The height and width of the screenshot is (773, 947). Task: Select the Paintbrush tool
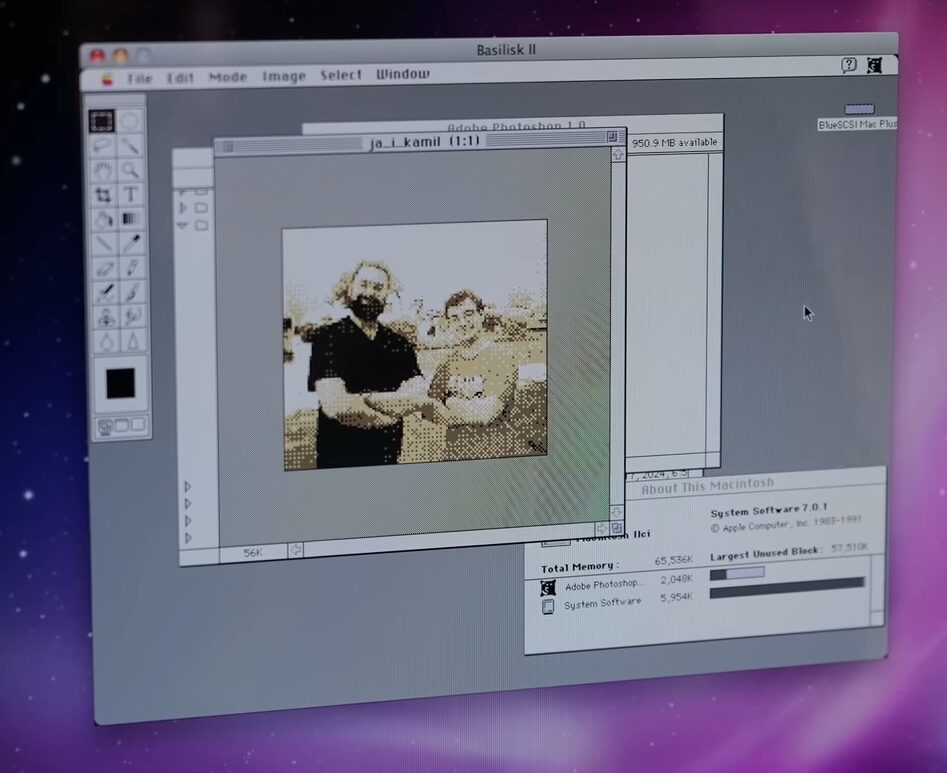(x=132, y=292)
